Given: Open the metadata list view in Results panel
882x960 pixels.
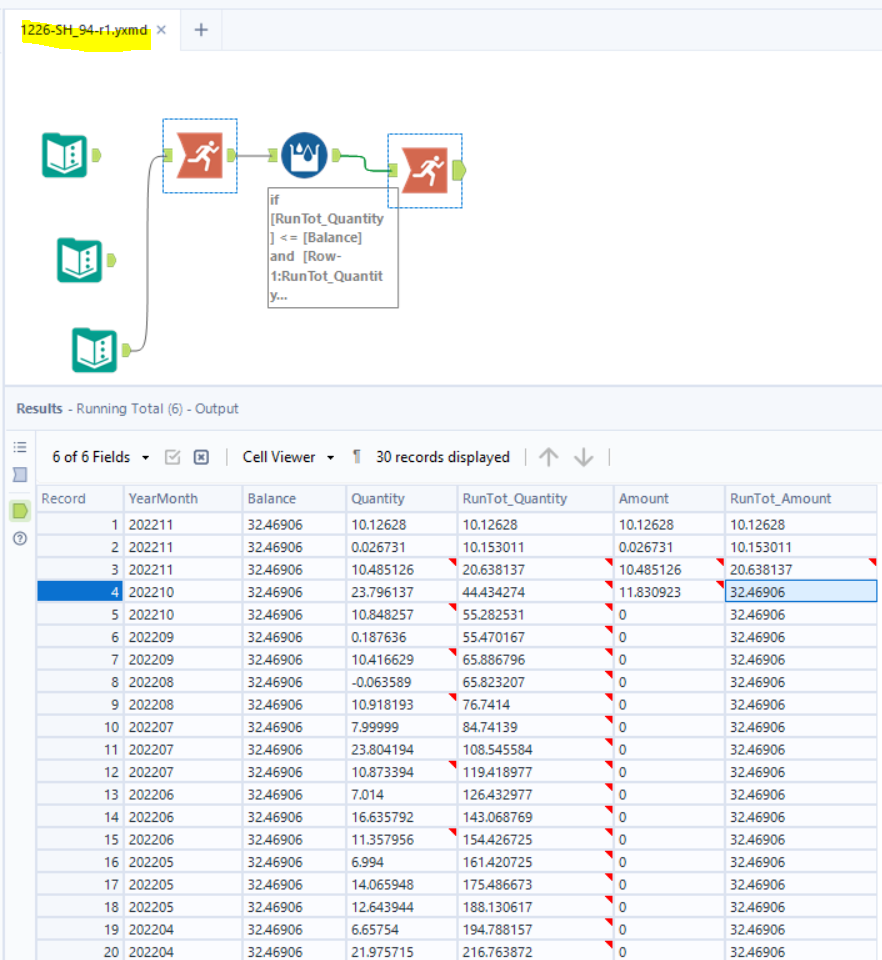Looking at the screenshot, I should click(19, 446).
